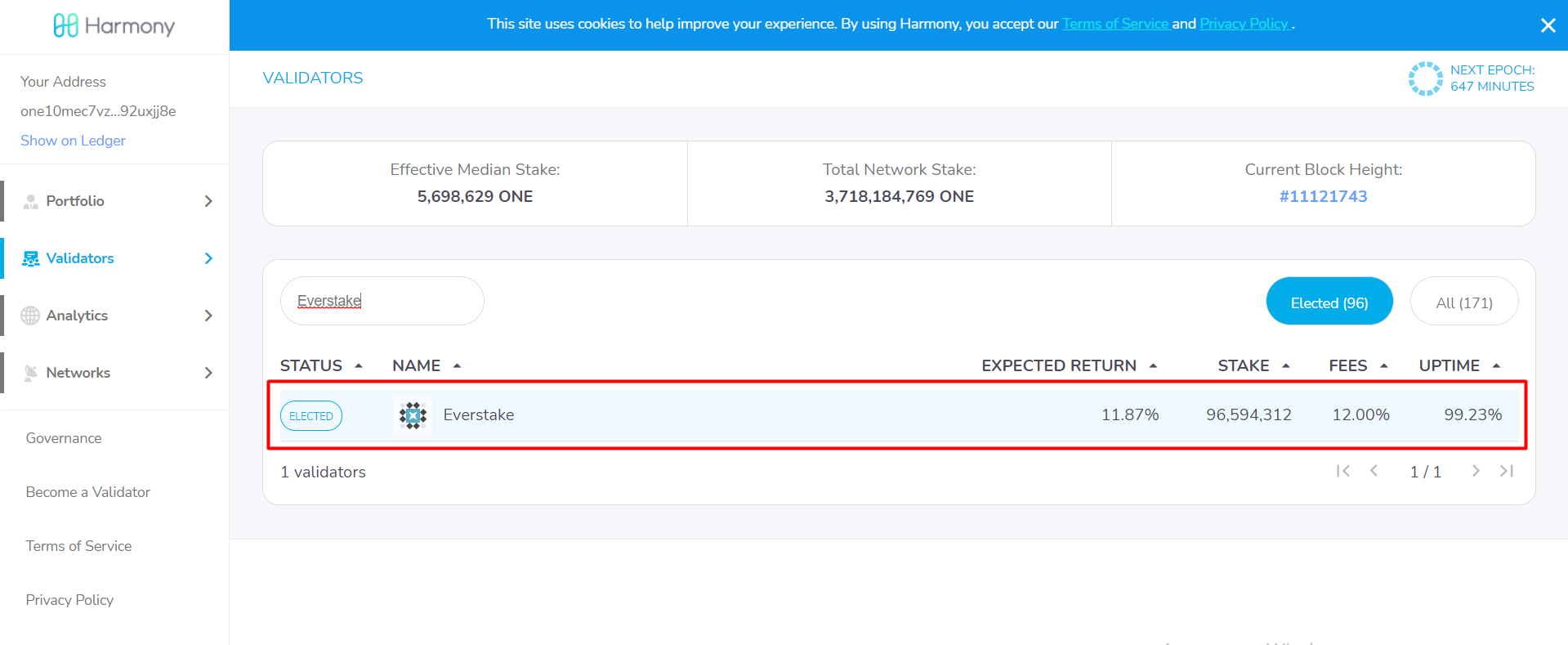Viewport: 1568px width, 645px height.
Task: Click the 1 validators count text
Action: pyautogui.click(x=323, y=472)
